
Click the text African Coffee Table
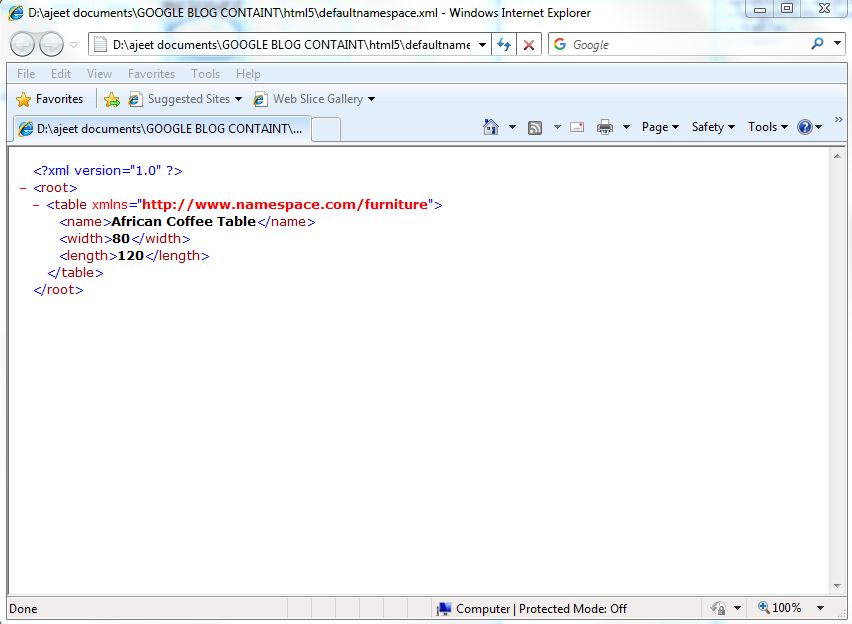click(x=183, y=221)
